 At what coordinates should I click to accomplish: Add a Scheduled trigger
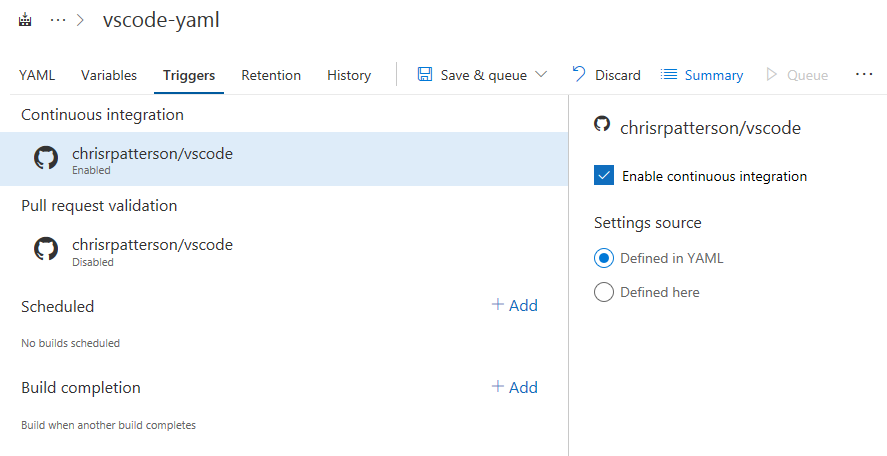tap(515, 305)
